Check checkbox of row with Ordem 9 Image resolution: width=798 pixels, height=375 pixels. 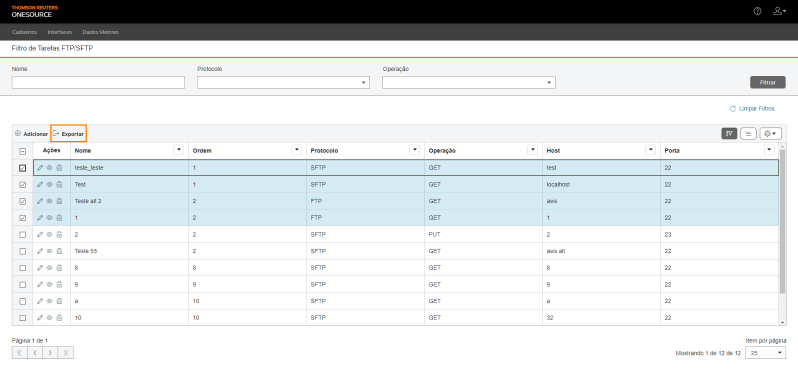[22, 284]
